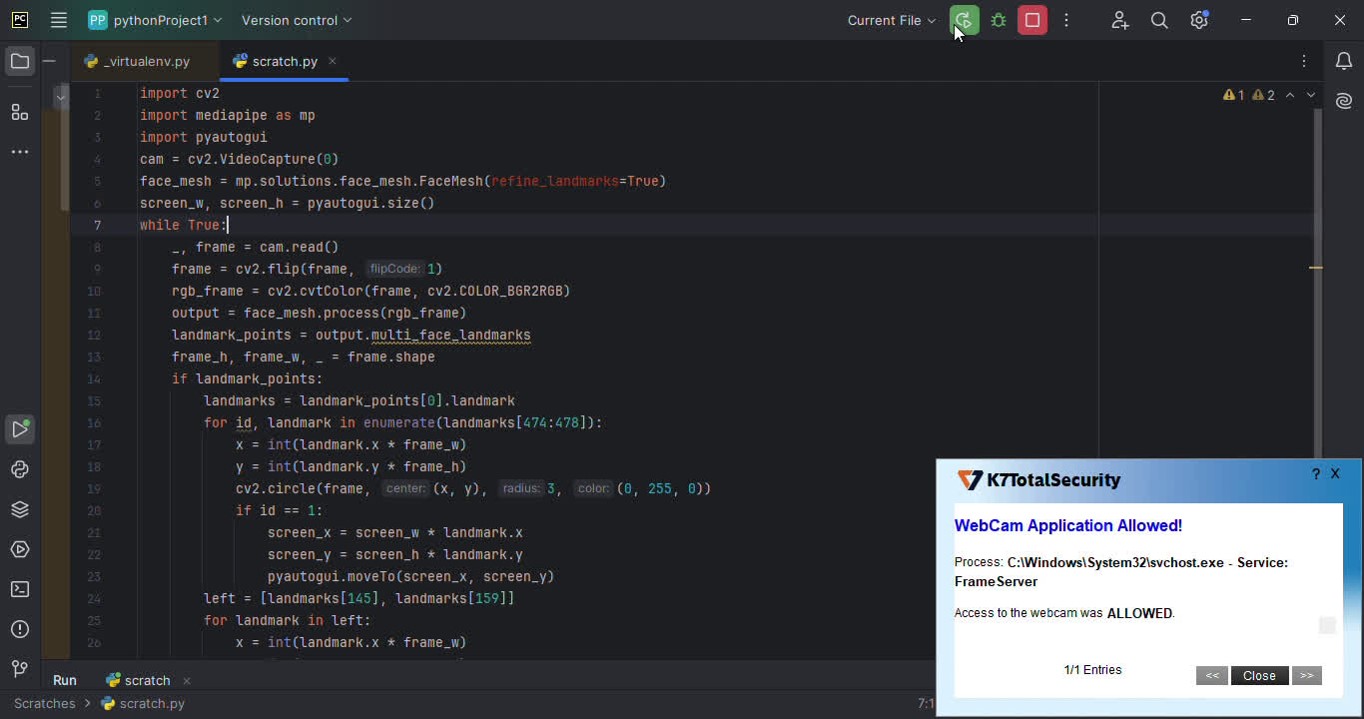
Task: Open the Current File run configuration dropdown
Action: pyautogui.click(x=891, y=20)
